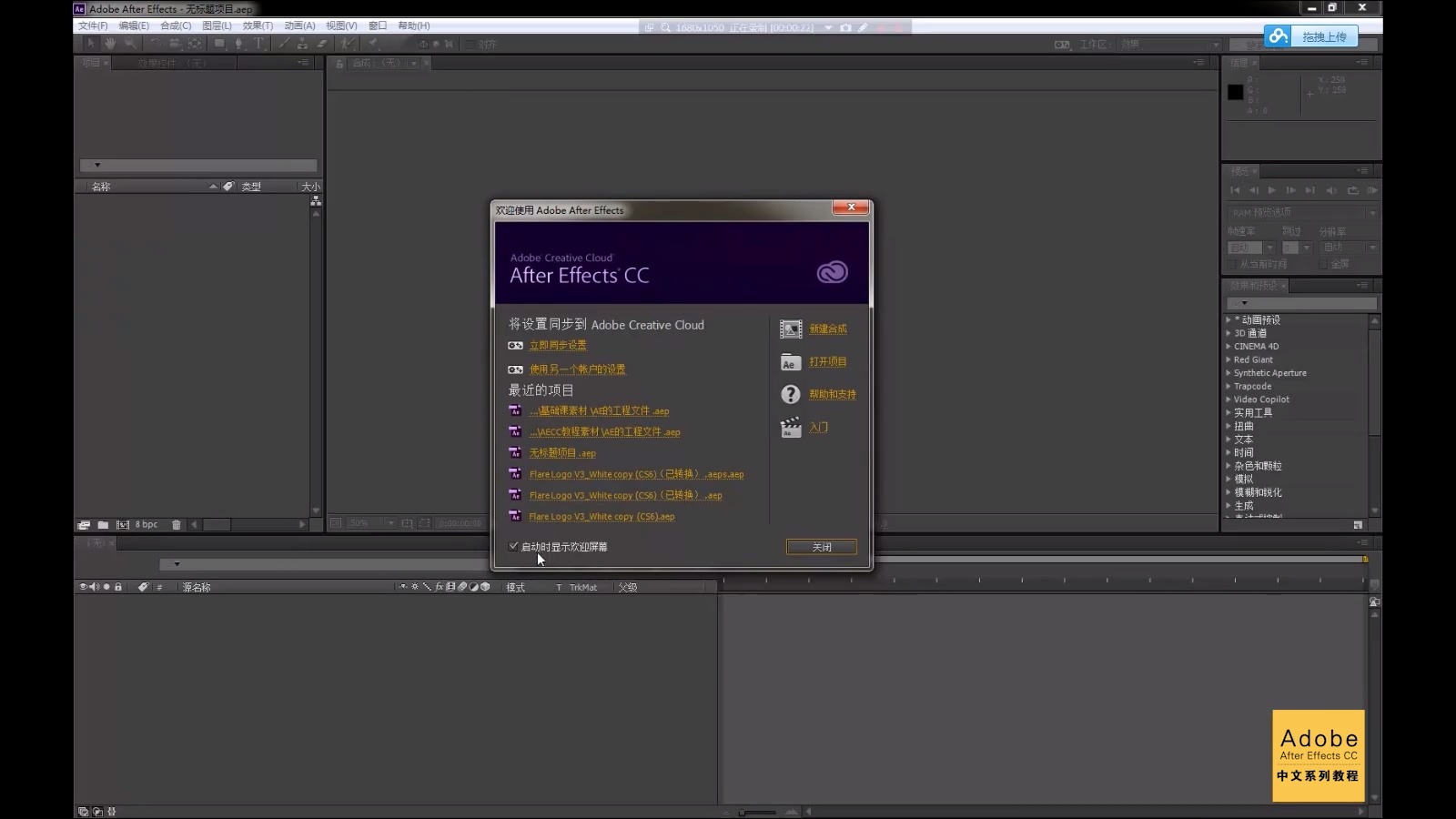Expand the 3D 通道 effects category

1228,333
